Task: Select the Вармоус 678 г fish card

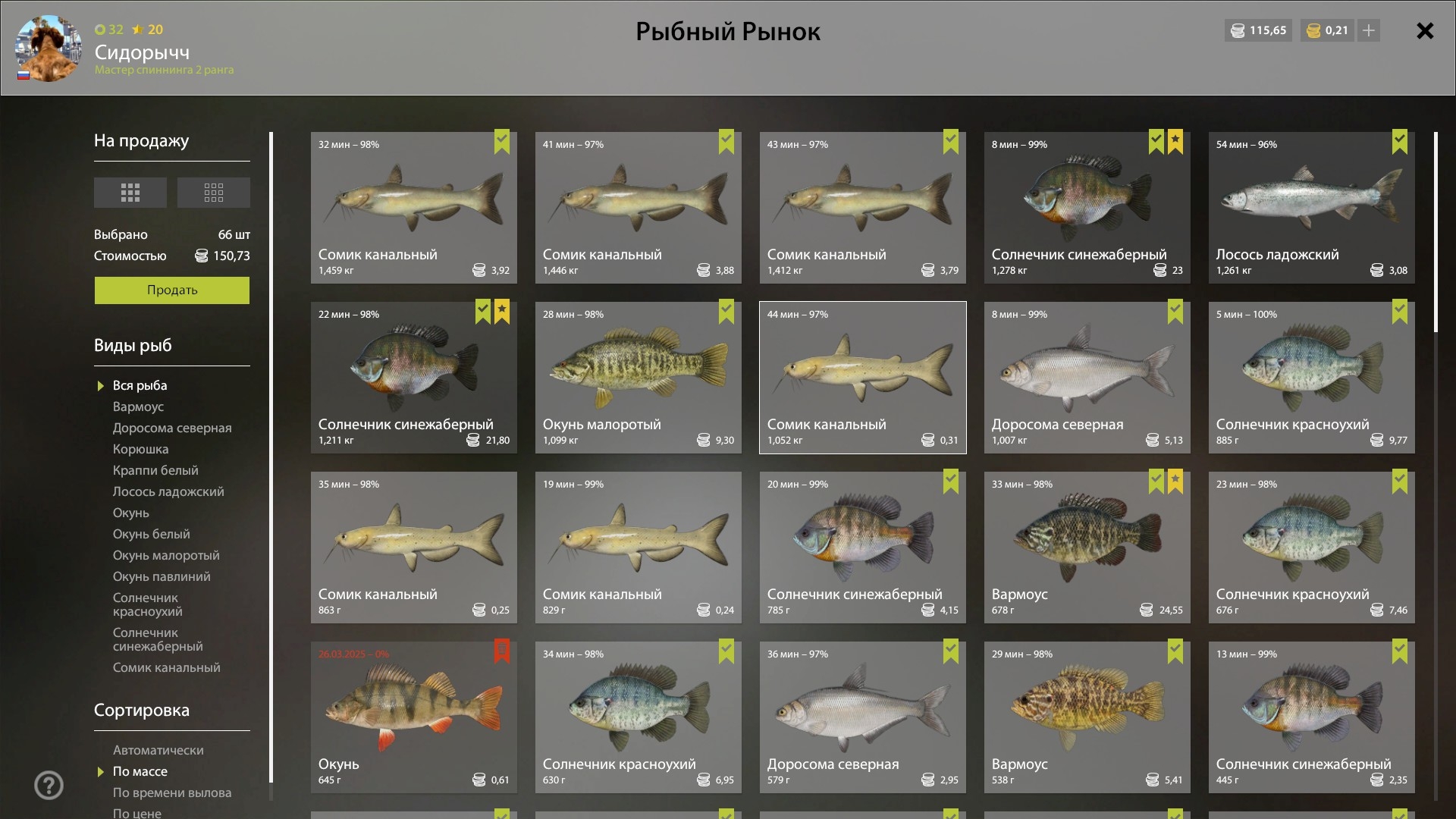Action: (x=1087, y=548)
